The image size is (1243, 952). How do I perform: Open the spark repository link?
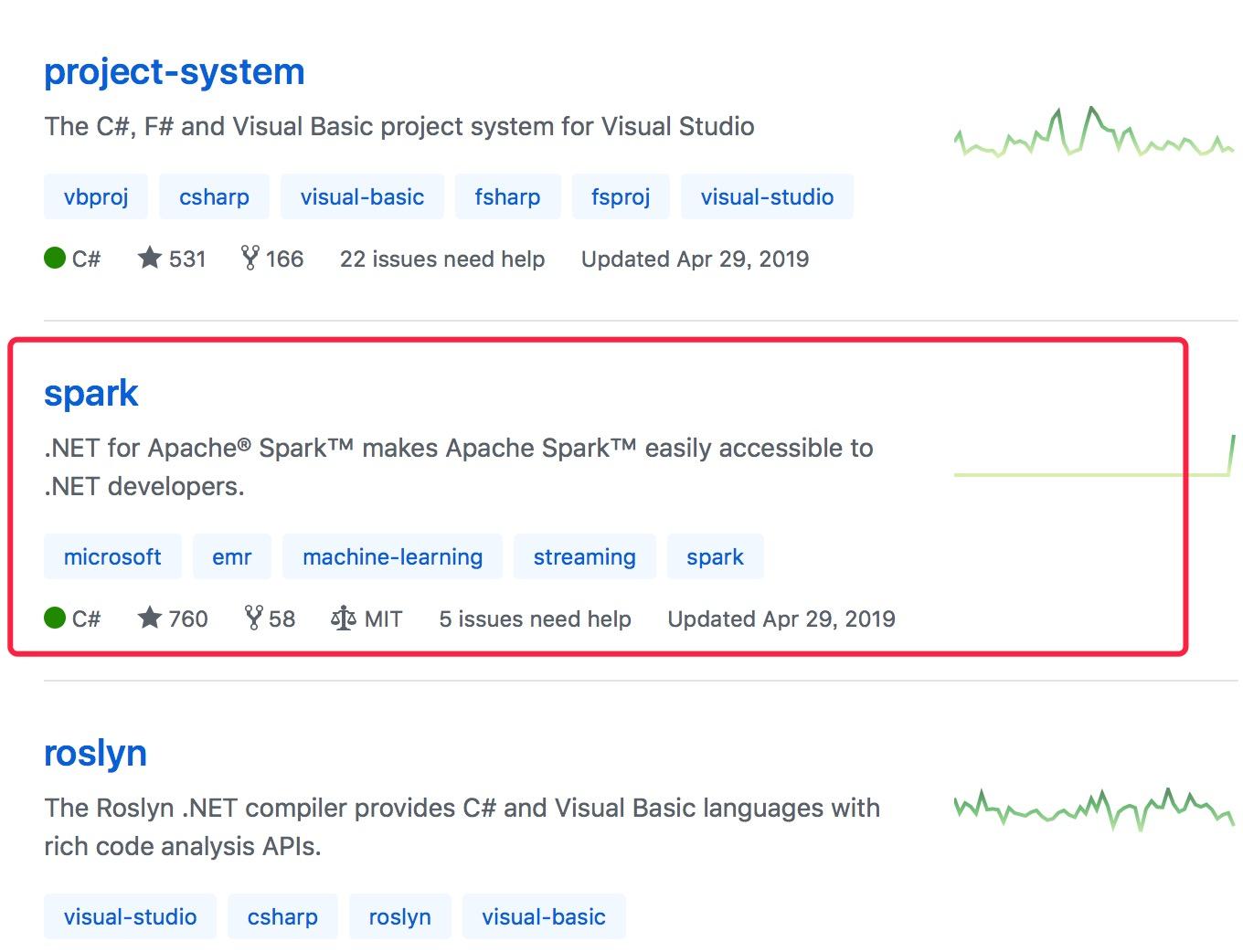tap(90, 394)
